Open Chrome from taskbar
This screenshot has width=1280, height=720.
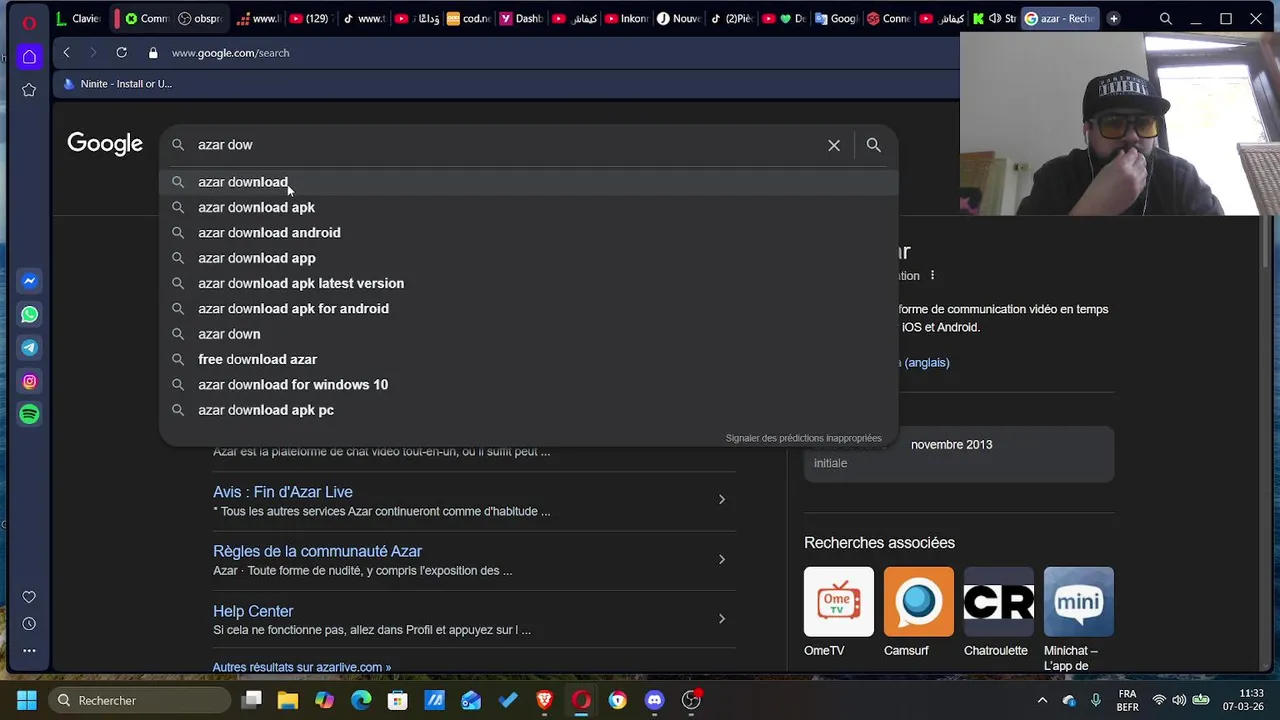[618, 700]
